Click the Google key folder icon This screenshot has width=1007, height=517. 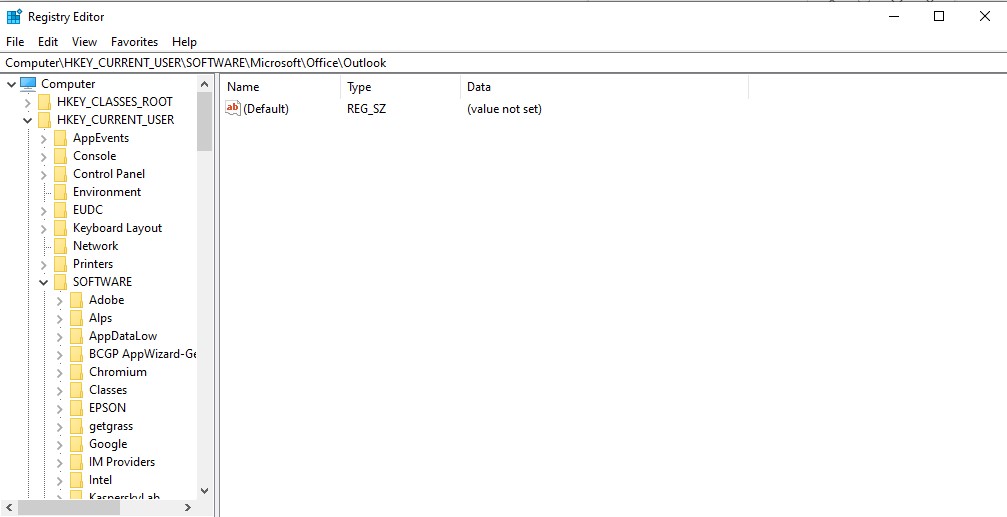(x=76, y=444)
